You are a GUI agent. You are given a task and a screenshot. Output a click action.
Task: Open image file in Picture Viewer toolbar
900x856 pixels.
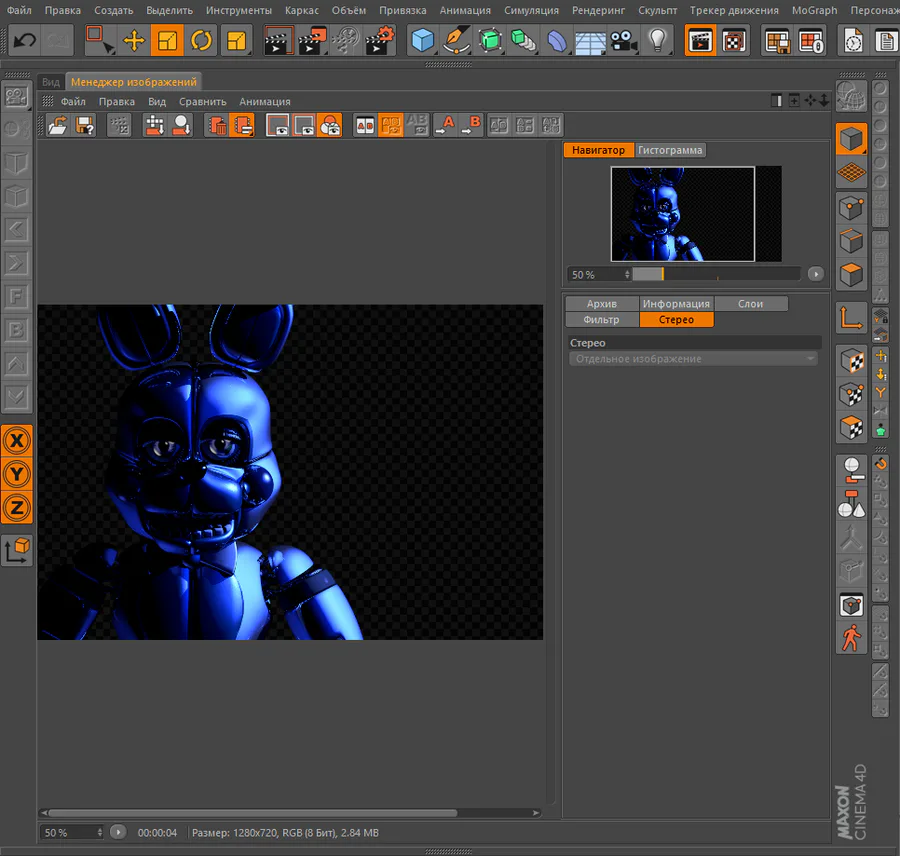57,125
